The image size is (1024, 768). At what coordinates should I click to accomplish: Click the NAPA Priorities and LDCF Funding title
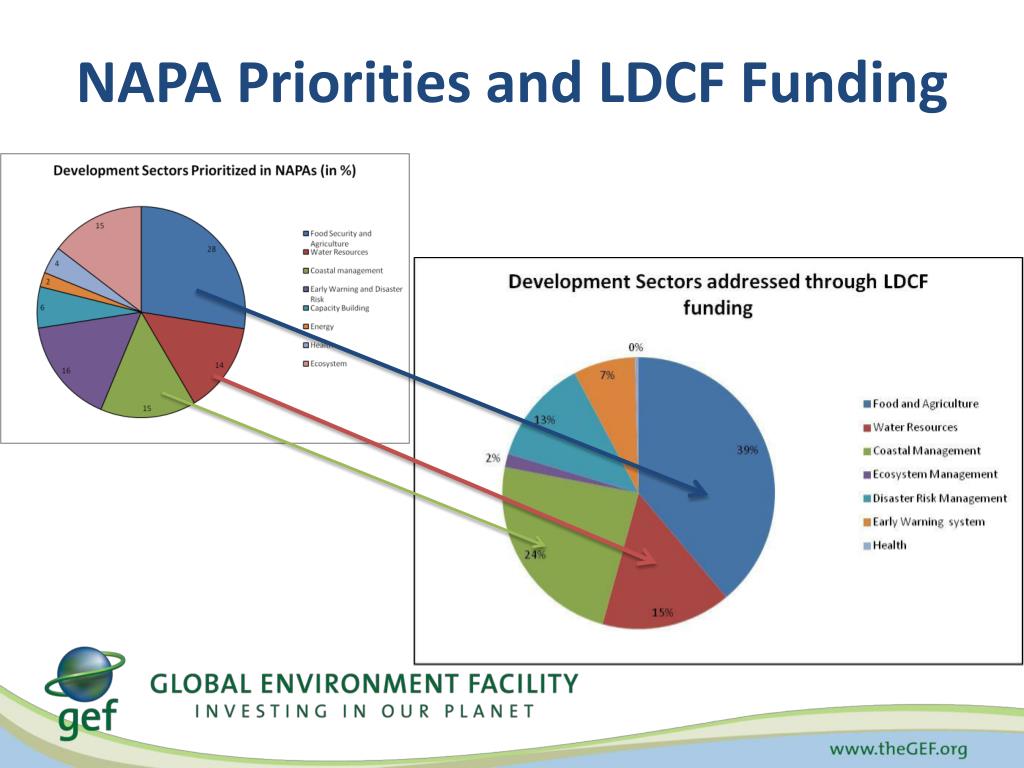[x=513, y=82]
